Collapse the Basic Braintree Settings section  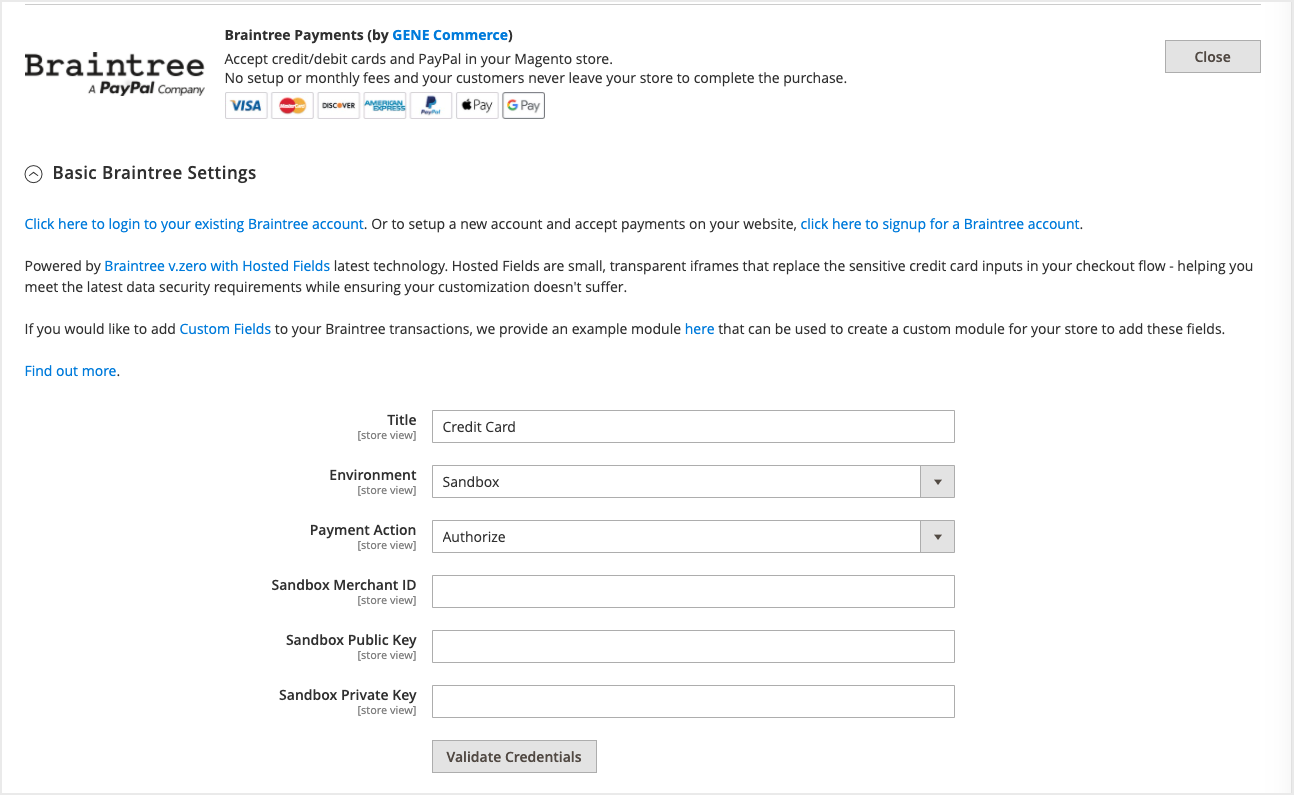click(x=34, y=174)
